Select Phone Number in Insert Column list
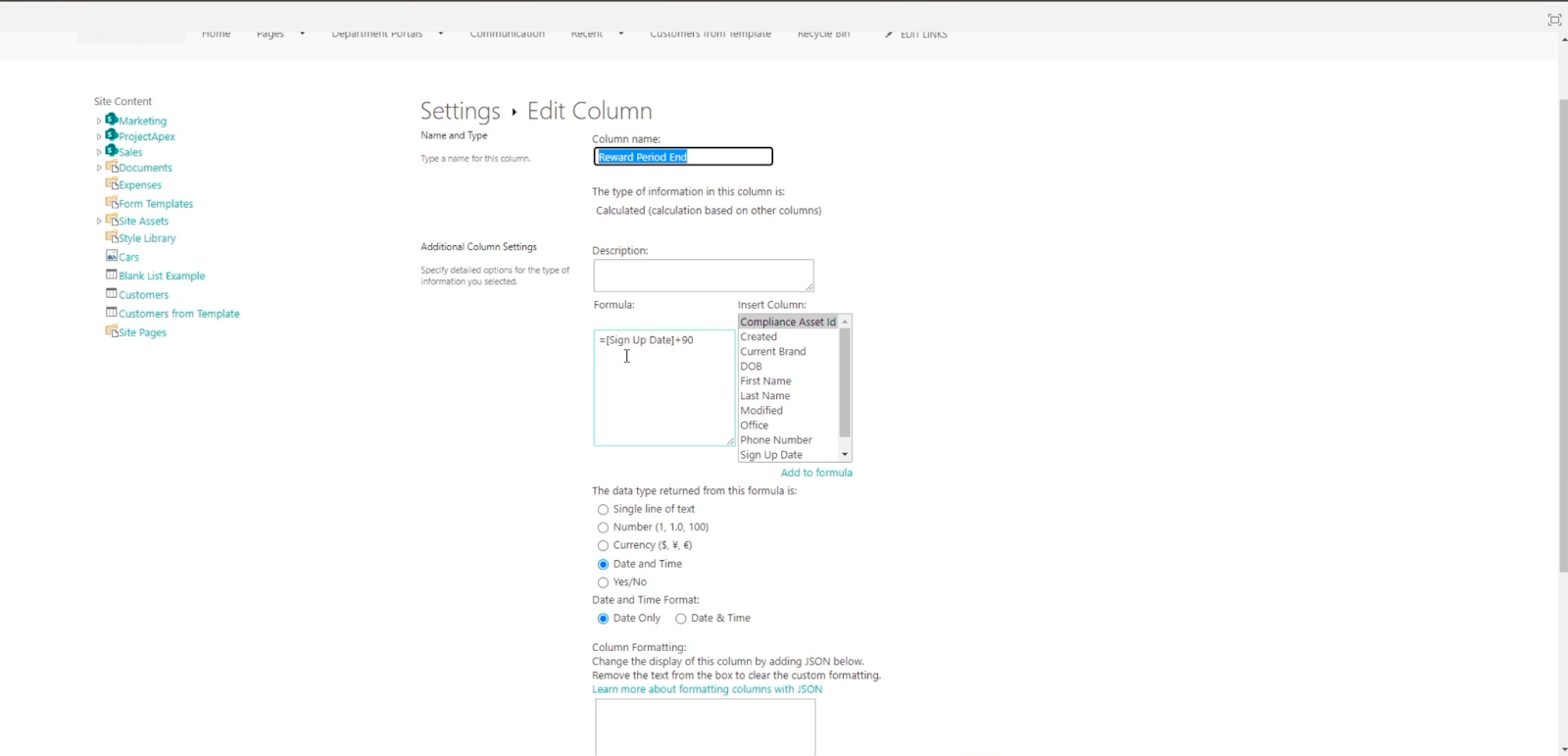The height and width of the screenshot is (756, 1568). pyautogui.click(x=788, y=439)
